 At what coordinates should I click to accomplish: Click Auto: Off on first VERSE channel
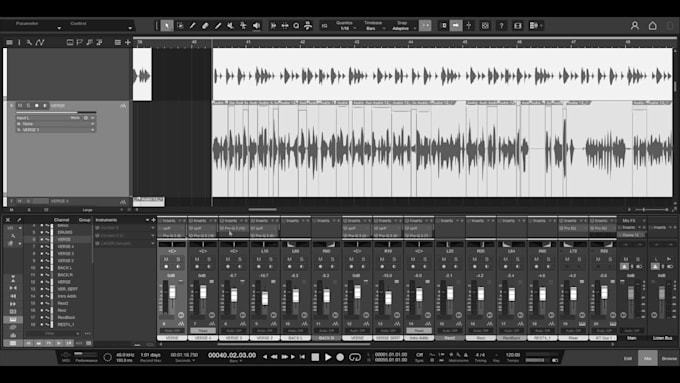pyautogui.click(x=172, y=331)
